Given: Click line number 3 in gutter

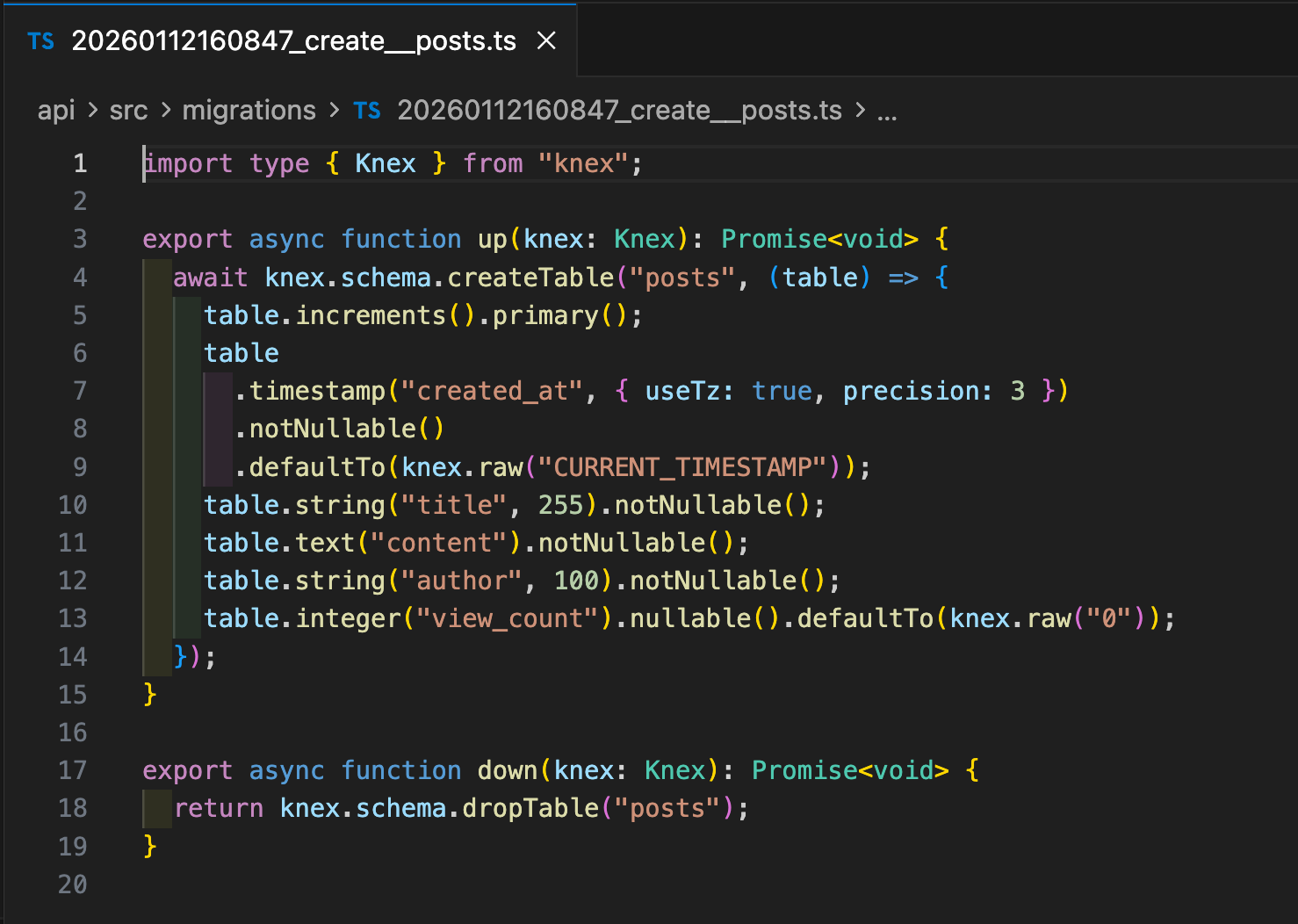Looking at the screenshot, I should click(x=80, y=239).
